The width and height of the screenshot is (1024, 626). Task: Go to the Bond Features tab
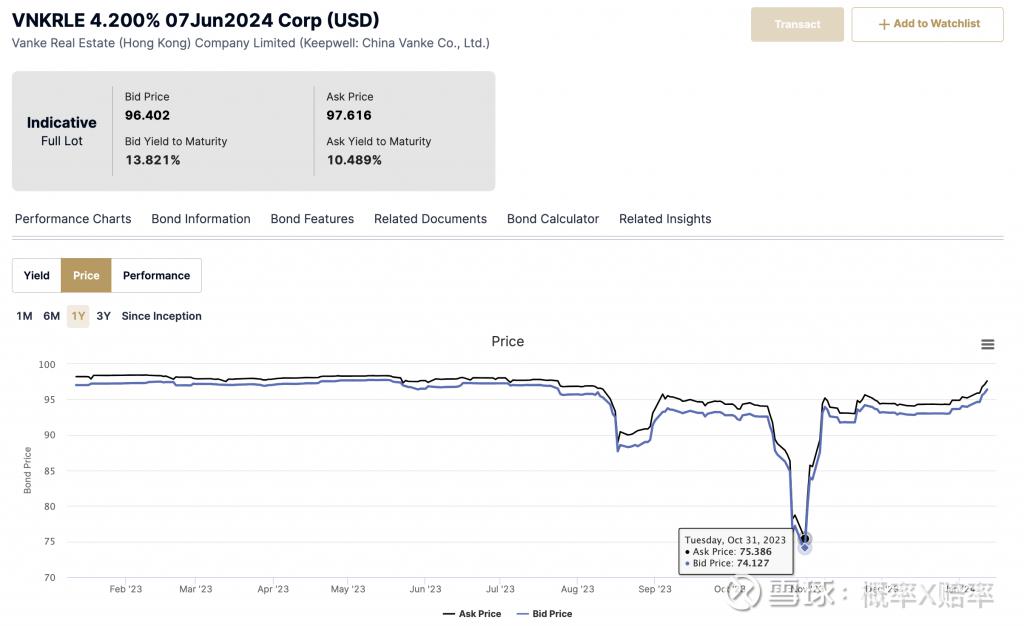click(312, 219)
